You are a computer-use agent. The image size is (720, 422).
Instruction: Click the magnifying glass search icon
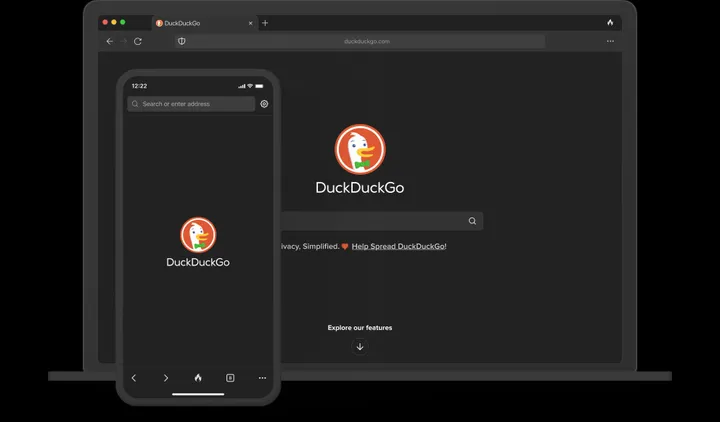pyautogui.click(x=472, y=221)
